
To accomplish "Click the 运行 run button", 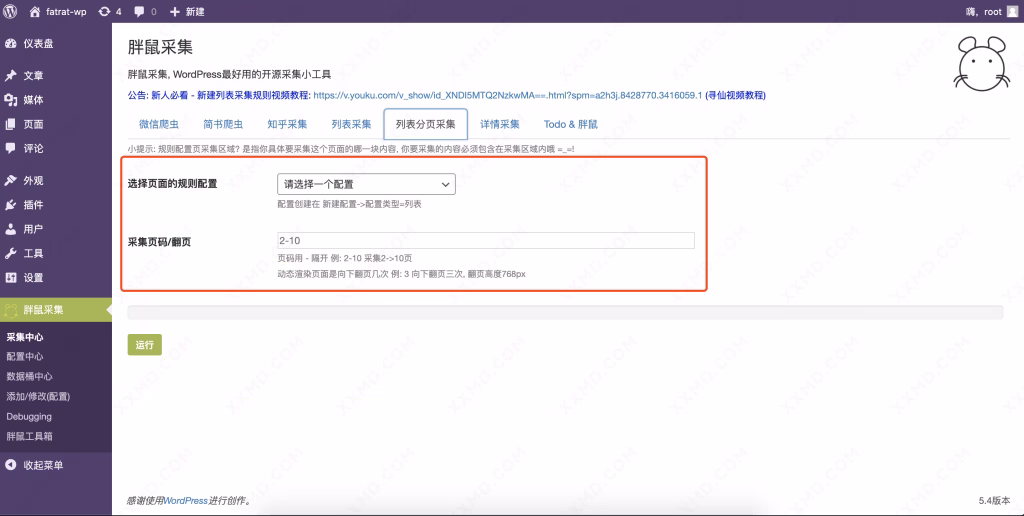I will click(x=144, y=344).
